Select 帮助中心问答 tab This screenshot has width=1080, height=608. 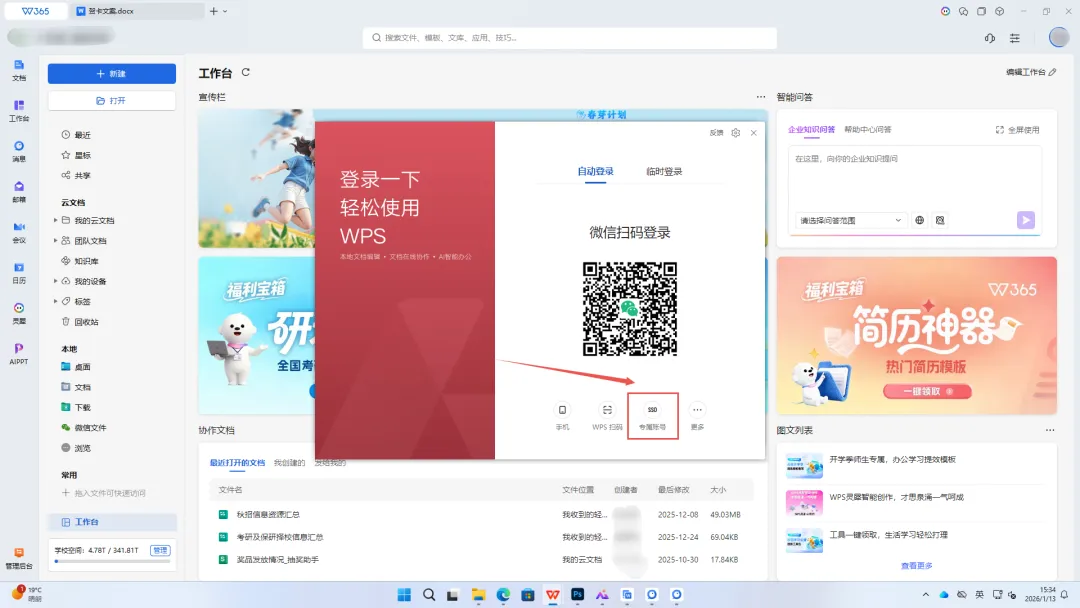pyautogui.click(x=868, y=129)
